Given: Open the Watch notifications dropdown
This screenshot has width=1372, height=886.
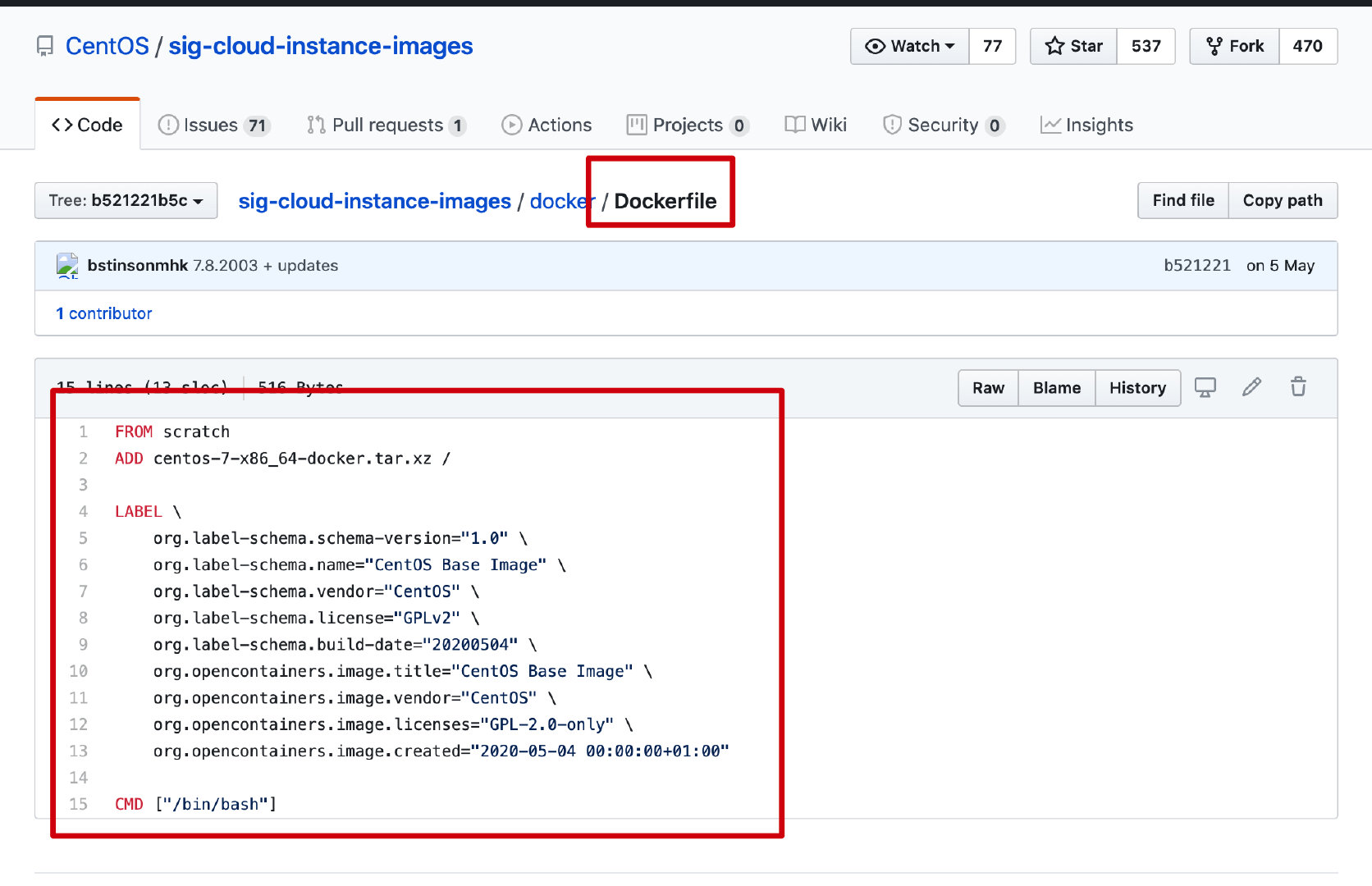Looking at the screenshot, I should click(910, 46).
